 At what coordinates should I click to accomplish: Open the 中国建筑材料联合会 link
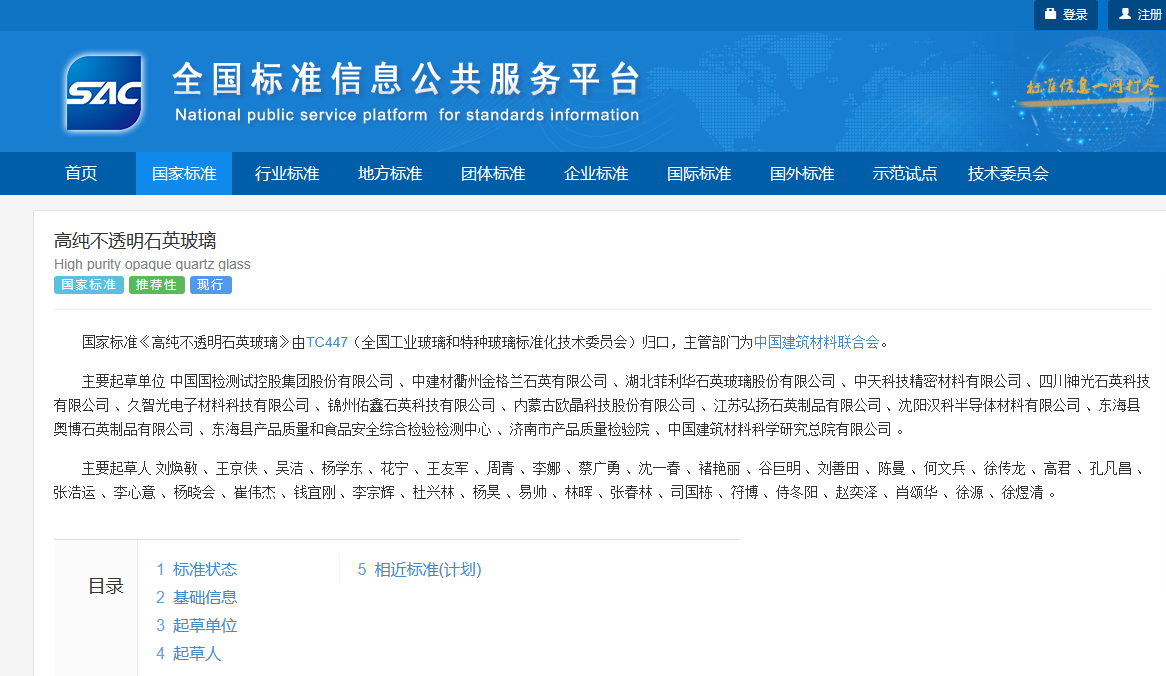coord(816,342)
